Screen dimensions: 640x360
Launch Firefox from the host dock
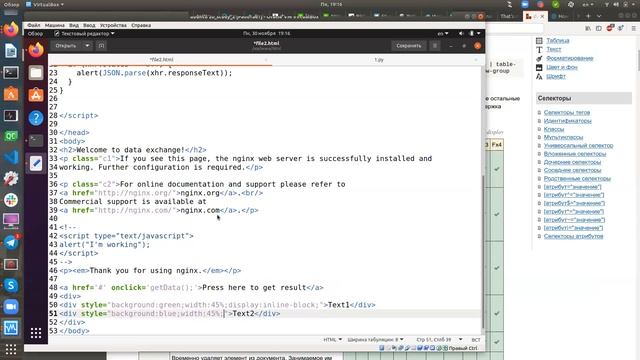point(11,29)
